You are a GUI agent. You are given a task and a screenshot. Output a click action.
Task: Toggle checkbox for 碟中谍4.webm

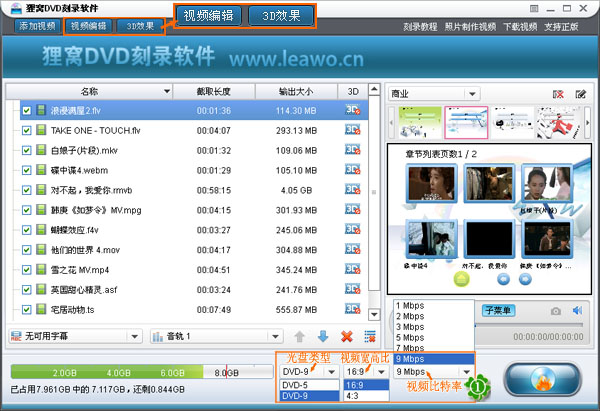tap(26, 170)
